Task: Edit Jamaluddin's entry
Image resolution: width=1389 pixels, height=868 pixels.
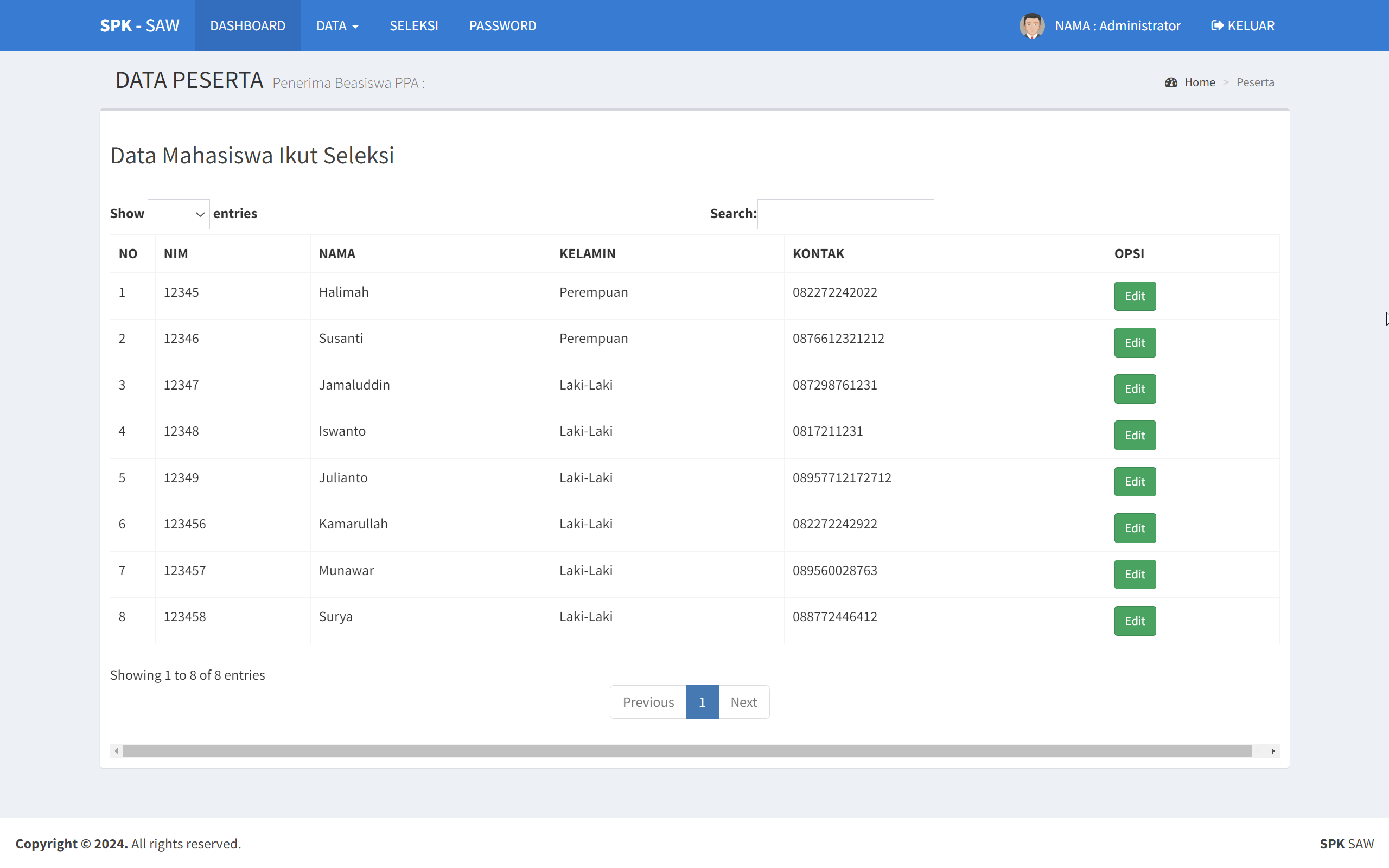Action: point(1134,388)
